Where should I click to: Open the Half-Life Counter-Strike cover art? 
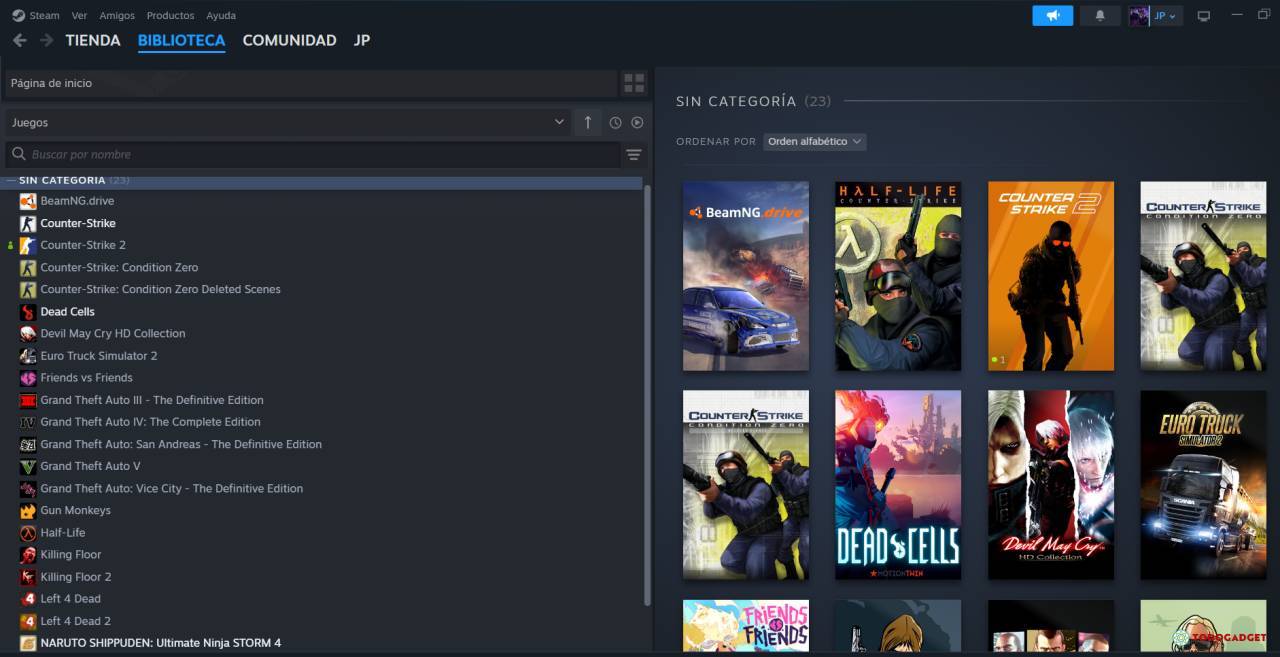tap(898, 276)
